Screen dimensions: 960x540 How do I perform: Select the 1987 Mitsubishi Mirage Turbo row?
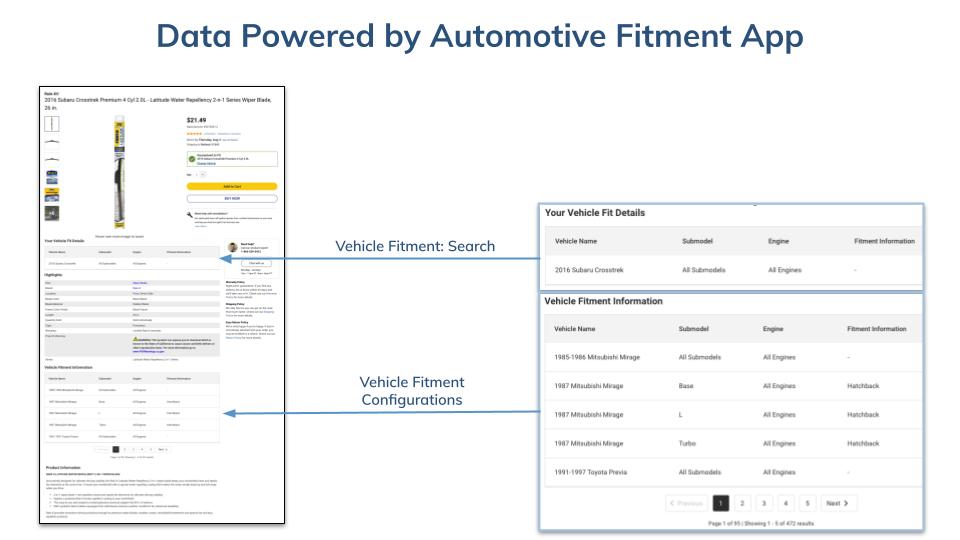[x=730, y=443]
